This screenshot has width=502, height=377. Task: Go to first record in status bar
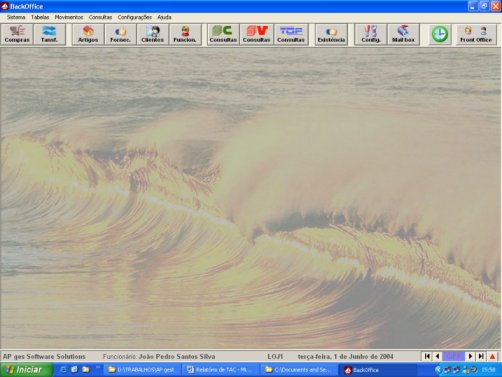pos(427,356)
